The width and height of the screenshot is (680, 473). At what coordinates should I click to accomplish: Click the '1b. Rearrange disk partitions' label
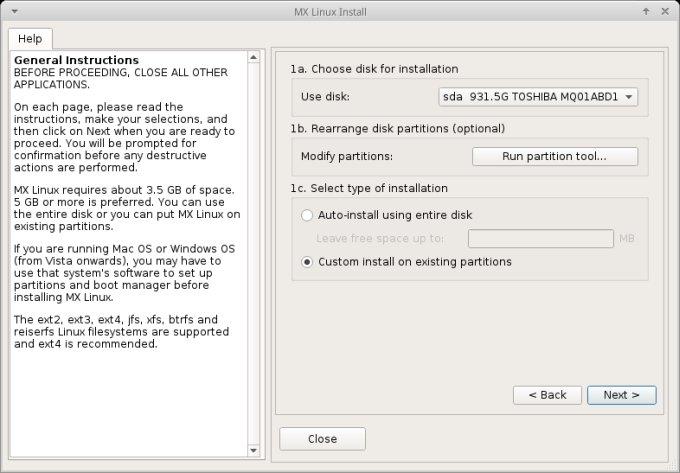[398, 129]
